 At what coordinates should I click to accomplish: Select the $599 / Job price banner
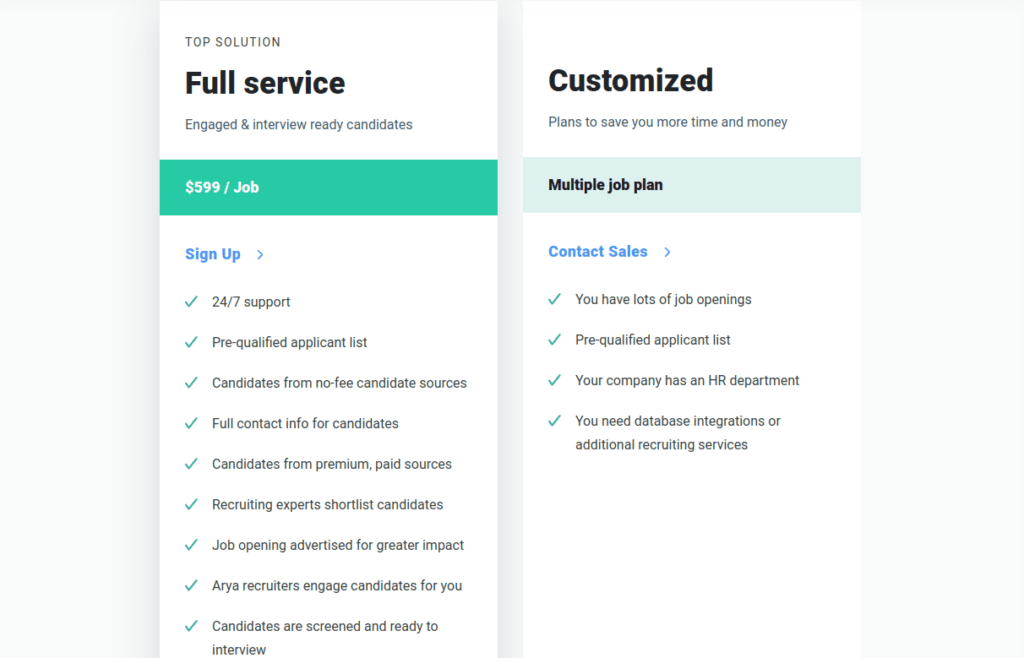(328, 187)
